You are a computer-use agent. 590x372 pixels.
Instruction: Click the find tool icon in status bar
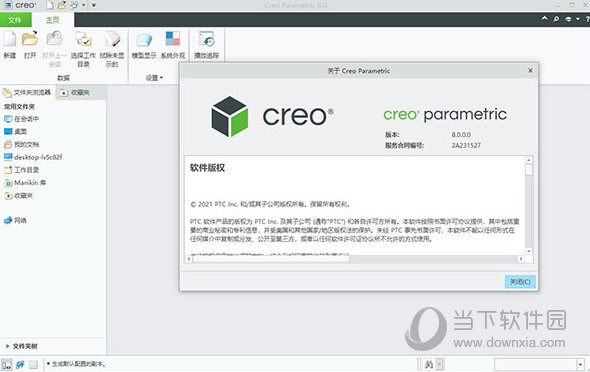[x=429, y=364]
